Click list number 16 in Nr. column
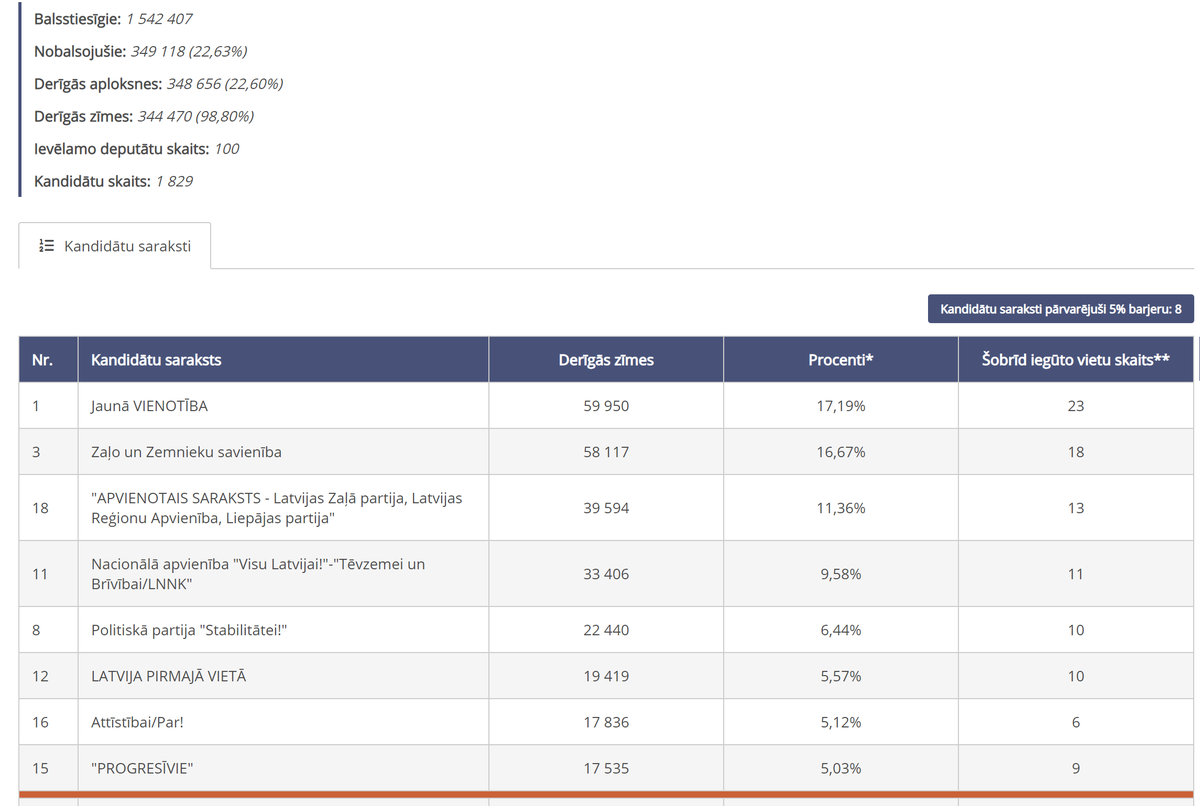The width and height of the screenshot is (1200, 806). (40, 722)
